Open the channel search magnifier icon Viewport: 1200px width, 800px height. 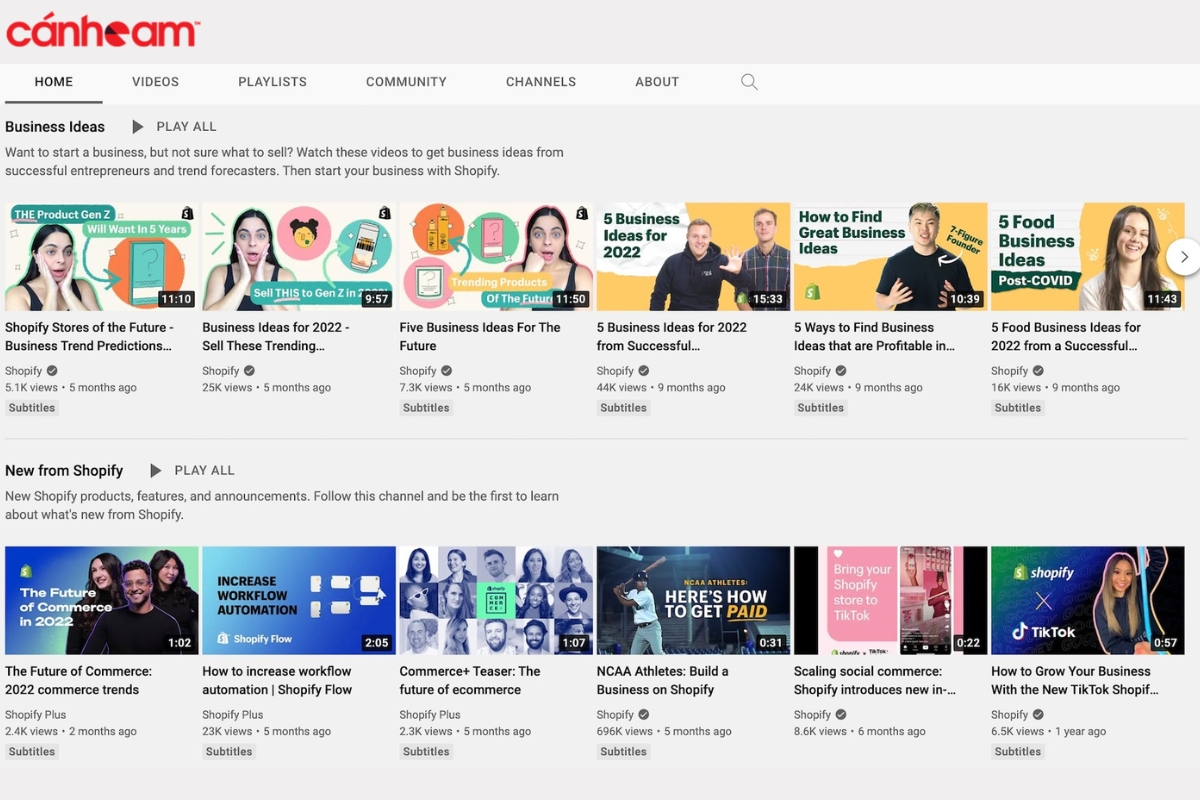(x=749, y=82)
